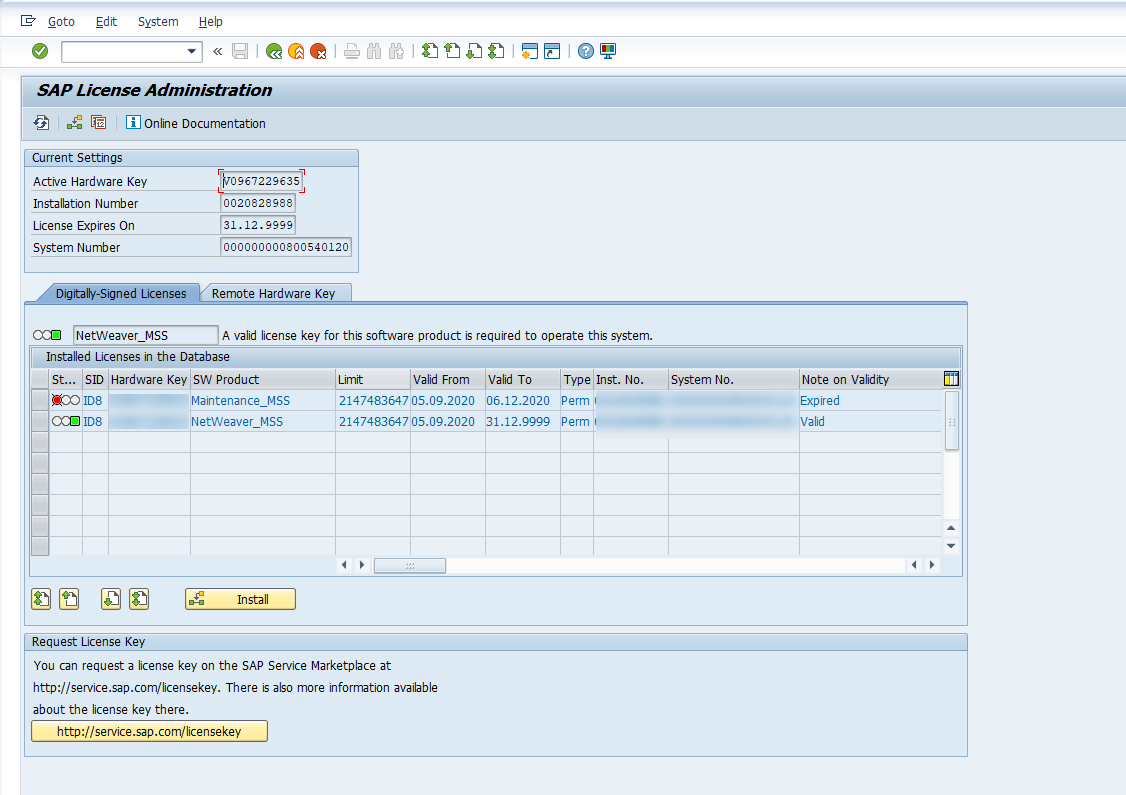Click the red Cancel icon
Image resolution: width=1126 pixels, height=795 pixels.
pos(318,51)
